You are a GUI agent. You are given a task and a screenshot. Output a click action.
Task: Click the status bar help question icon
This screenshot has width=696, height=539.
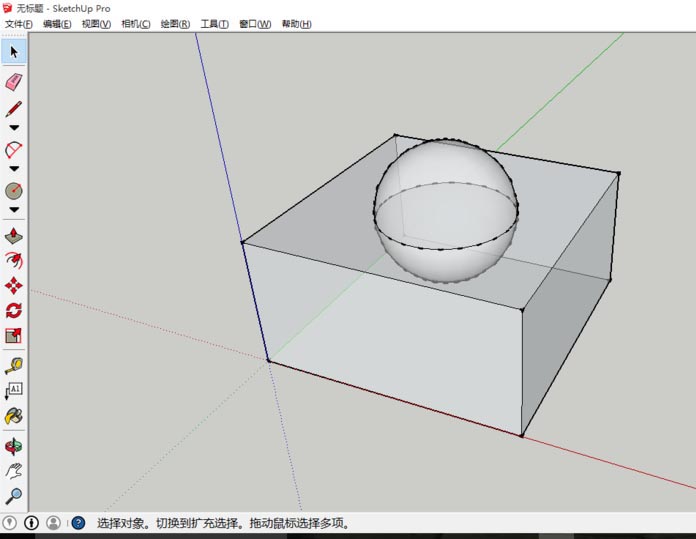pos(78,523)
